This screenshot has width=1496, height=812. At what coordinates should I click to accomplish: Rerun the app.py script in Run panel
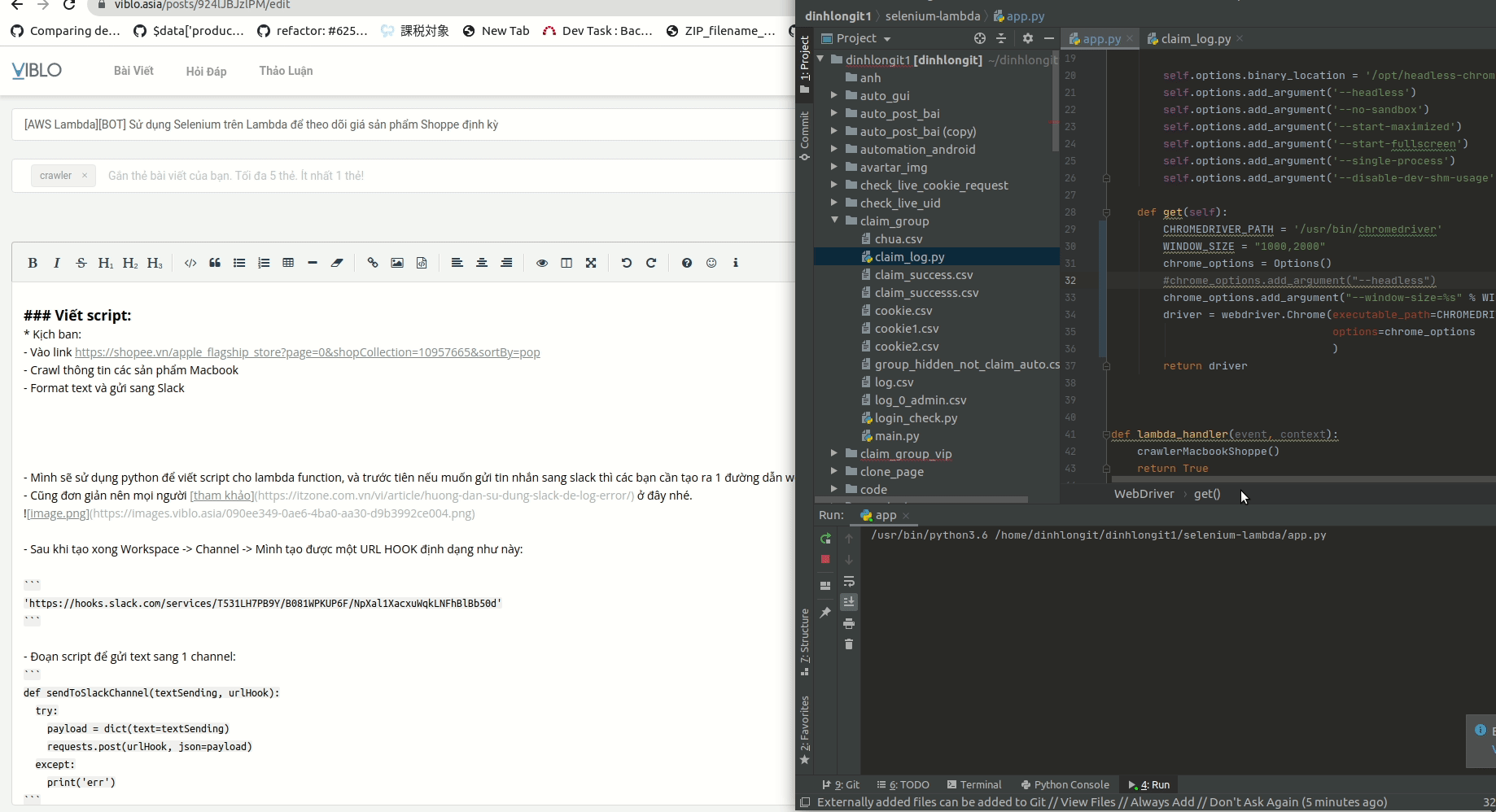point(825,539)
